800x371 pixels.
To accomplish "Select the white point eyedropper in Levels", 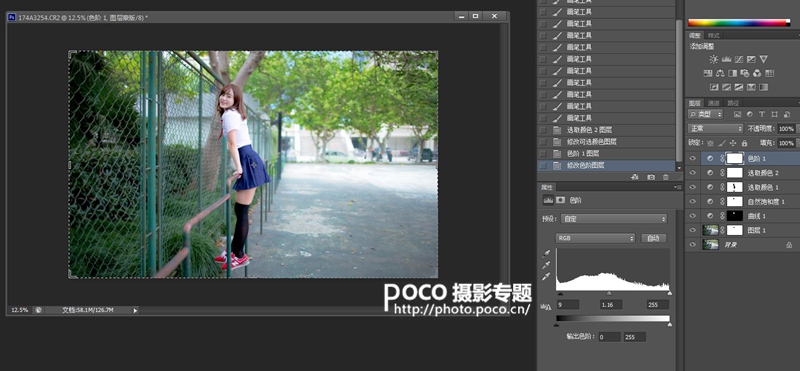I will [x=546, y=277].
